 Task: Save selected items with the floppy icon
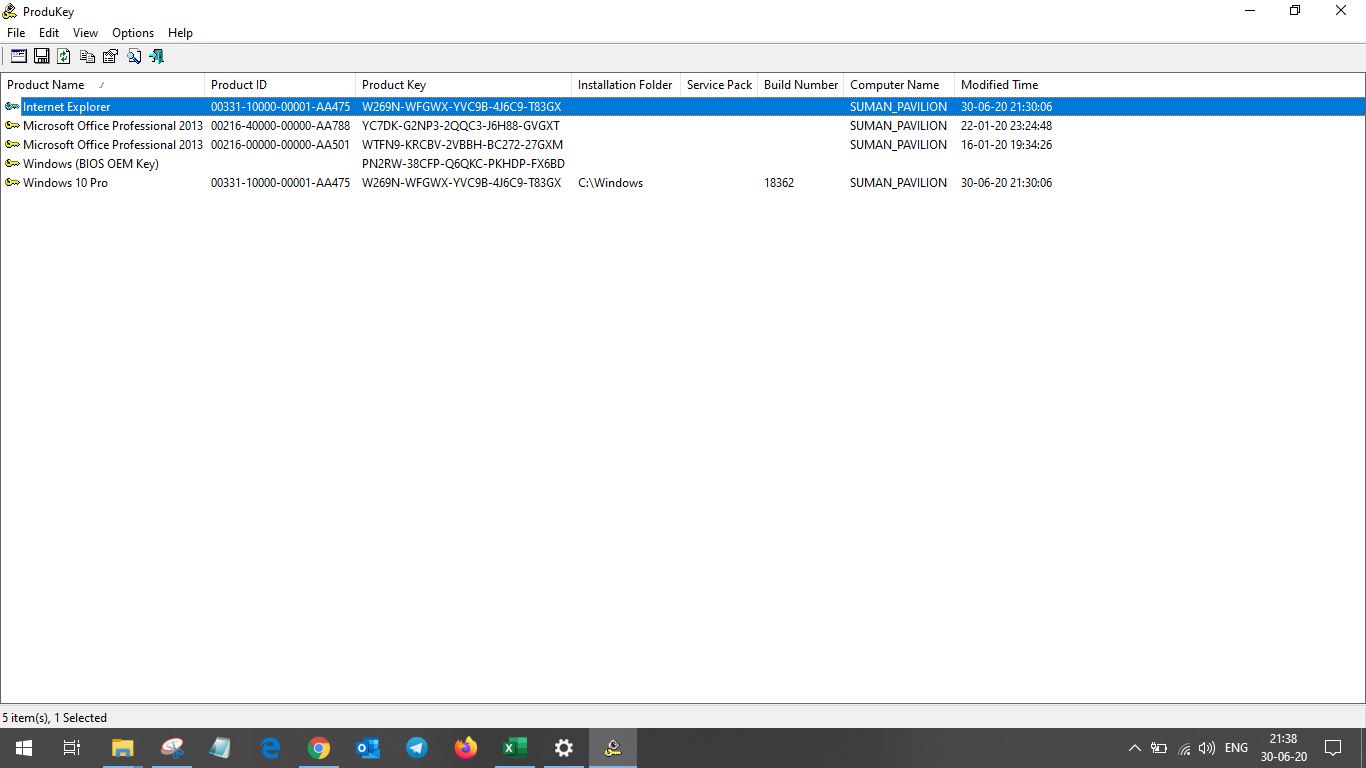[x=42, y=57]
